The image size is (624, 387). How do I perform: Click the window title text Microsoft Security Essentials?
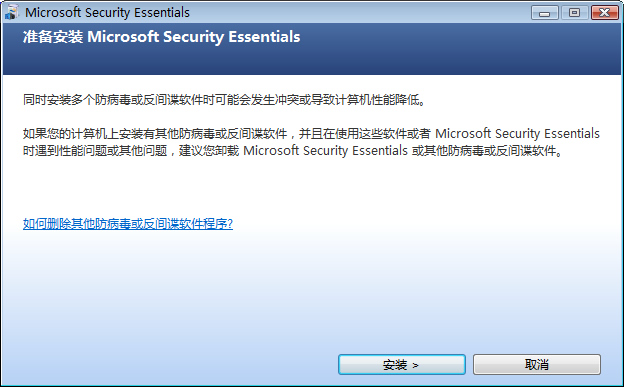pos(107,12)
